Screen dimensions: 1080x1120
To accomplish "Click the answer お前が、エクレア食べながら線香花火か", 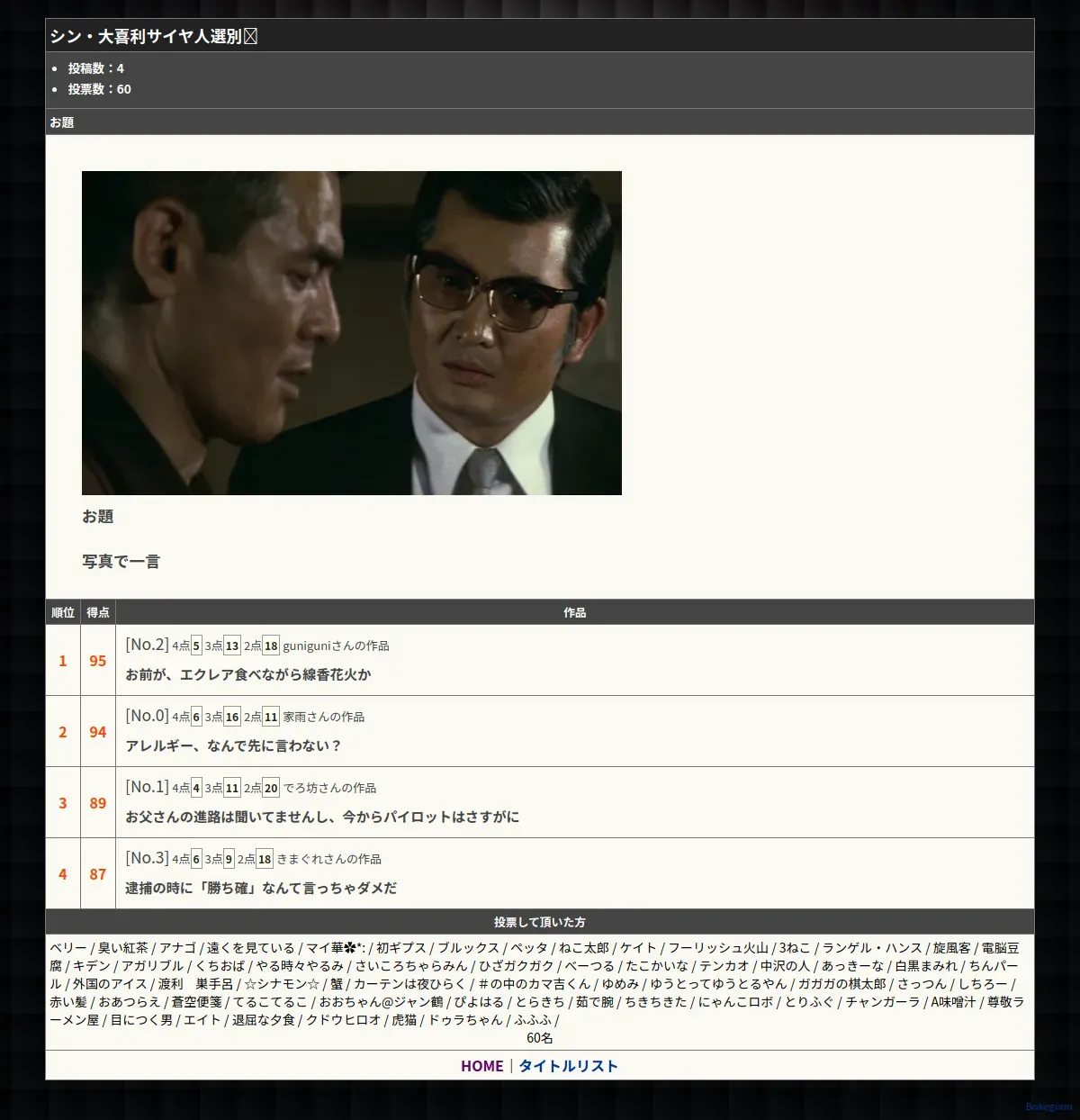I will click(248, 674).
